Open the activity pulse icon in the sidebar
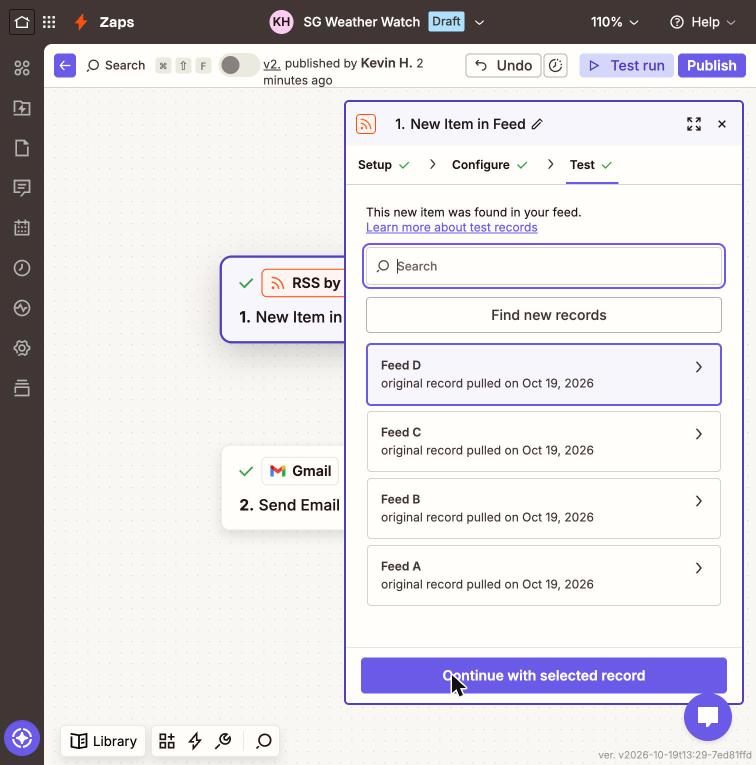The image size is (756, 765). click(22, 308)
